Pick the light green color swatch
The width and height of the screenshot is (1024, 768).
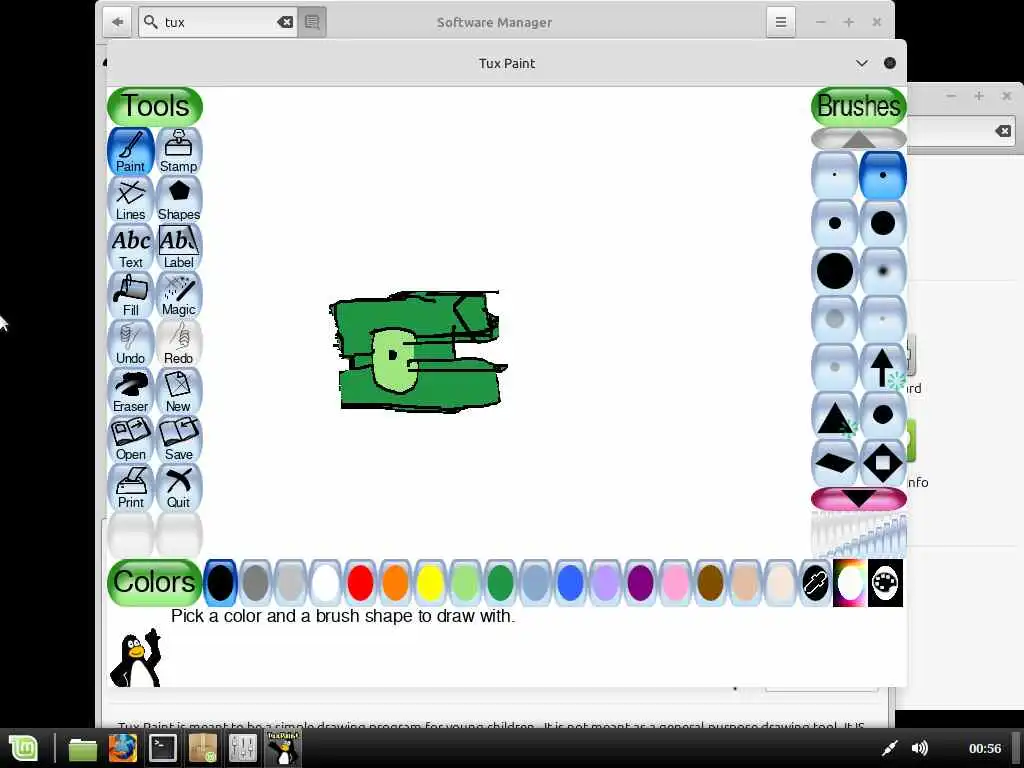tap(465, 583)
